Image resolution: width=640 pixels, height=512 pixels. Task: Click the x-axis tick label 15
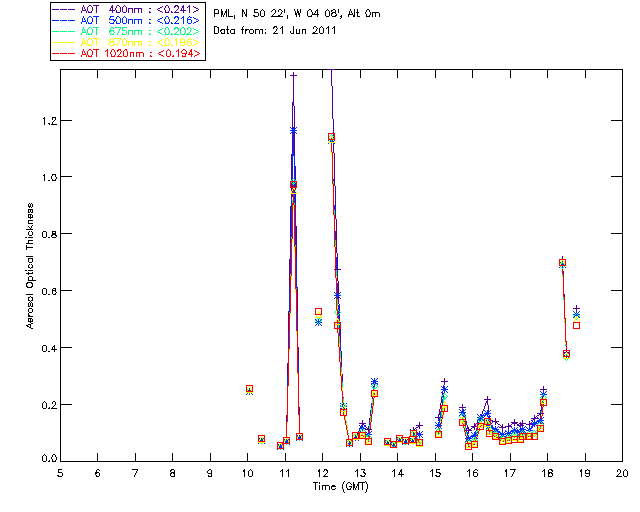click(435, 473)
